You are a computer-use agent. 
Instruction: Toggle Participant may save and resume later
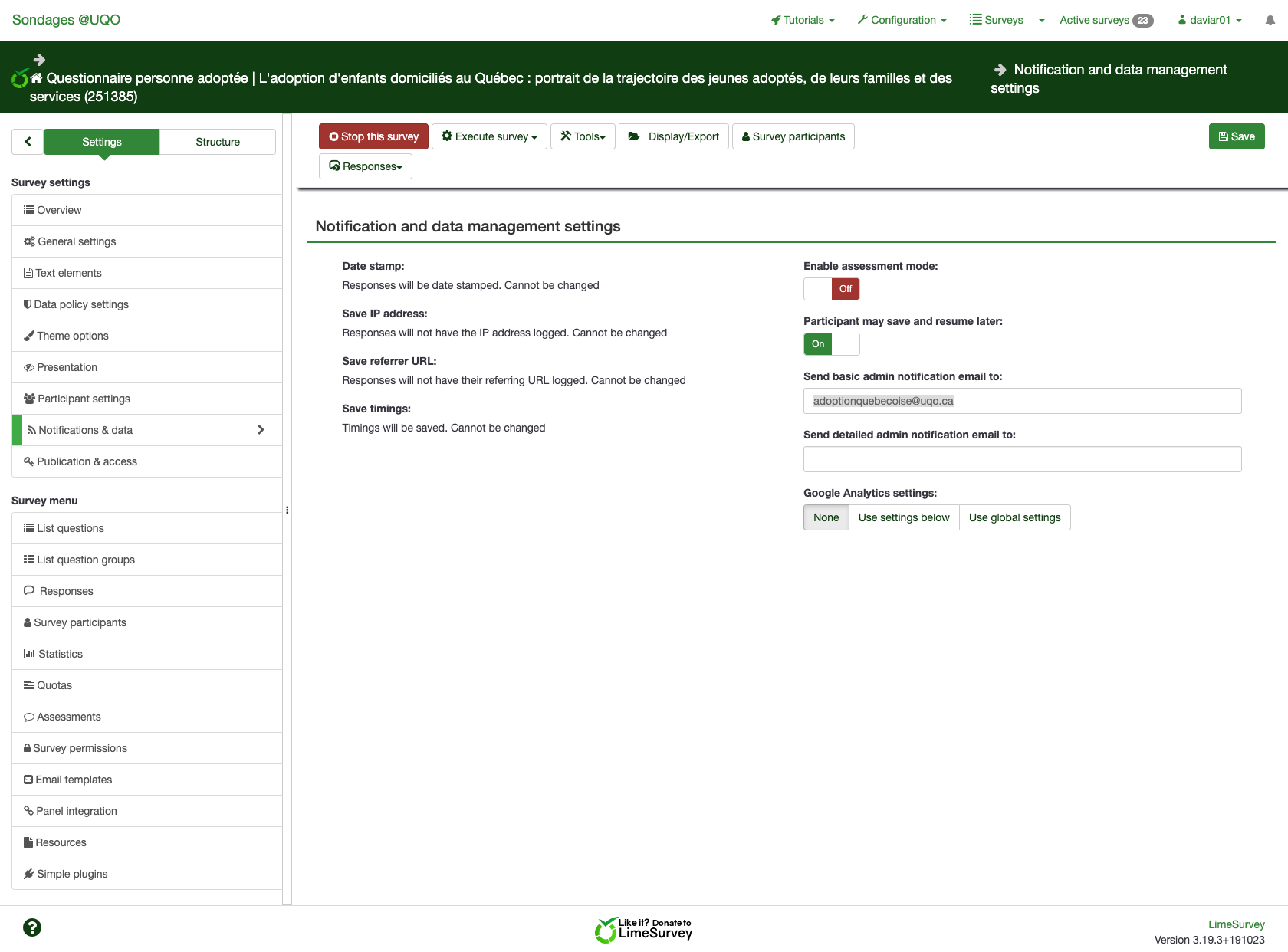pyautogui.click(x=831, y=344)
